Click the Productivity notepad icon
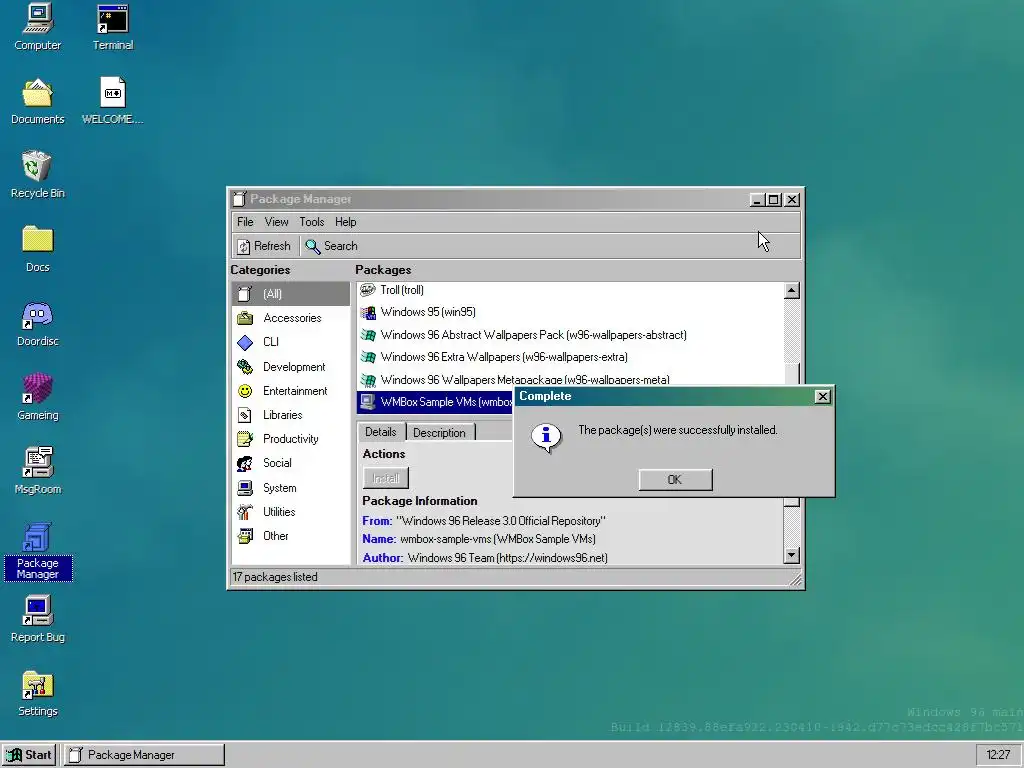The height and width of the screenshot is (768, 1024). [245, 439]
